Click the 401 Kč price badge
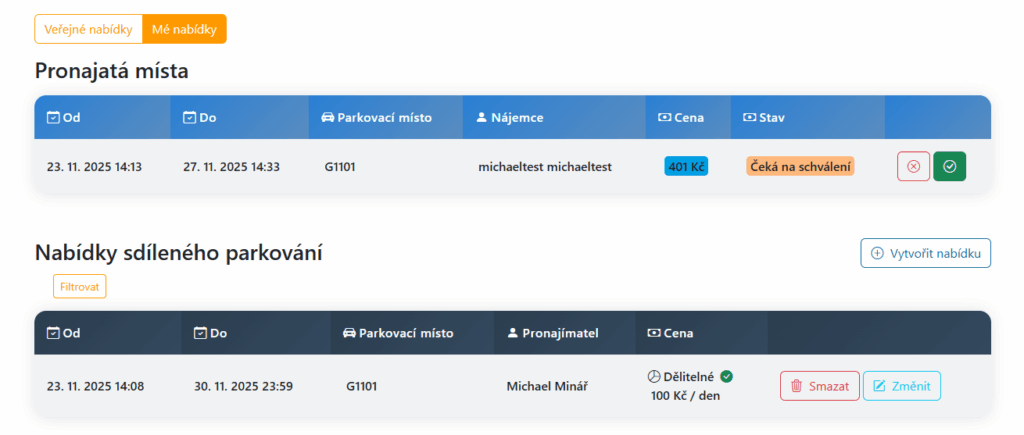 [686, 166]
